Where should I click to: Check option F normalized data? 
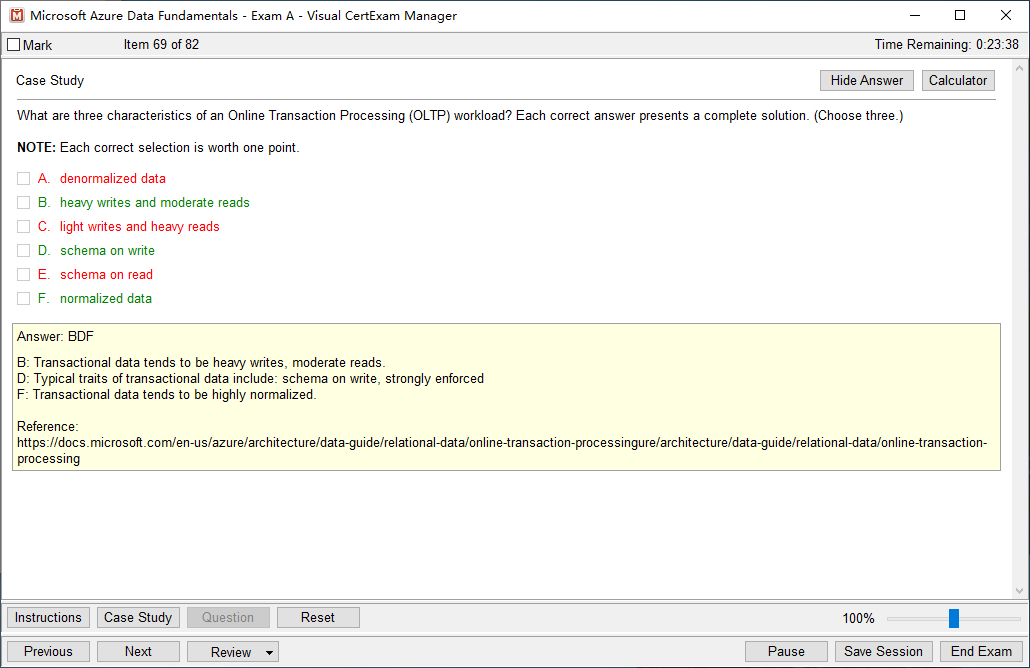click(24, 299)
